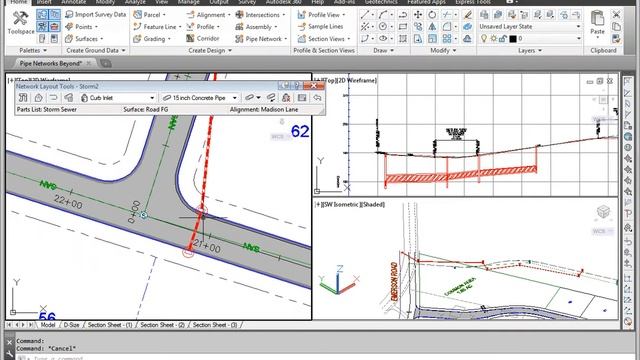Click the Paste clipboard button
Image resolution: width=640 pixels, height=360 pixels.
click(x=597, y=23)
